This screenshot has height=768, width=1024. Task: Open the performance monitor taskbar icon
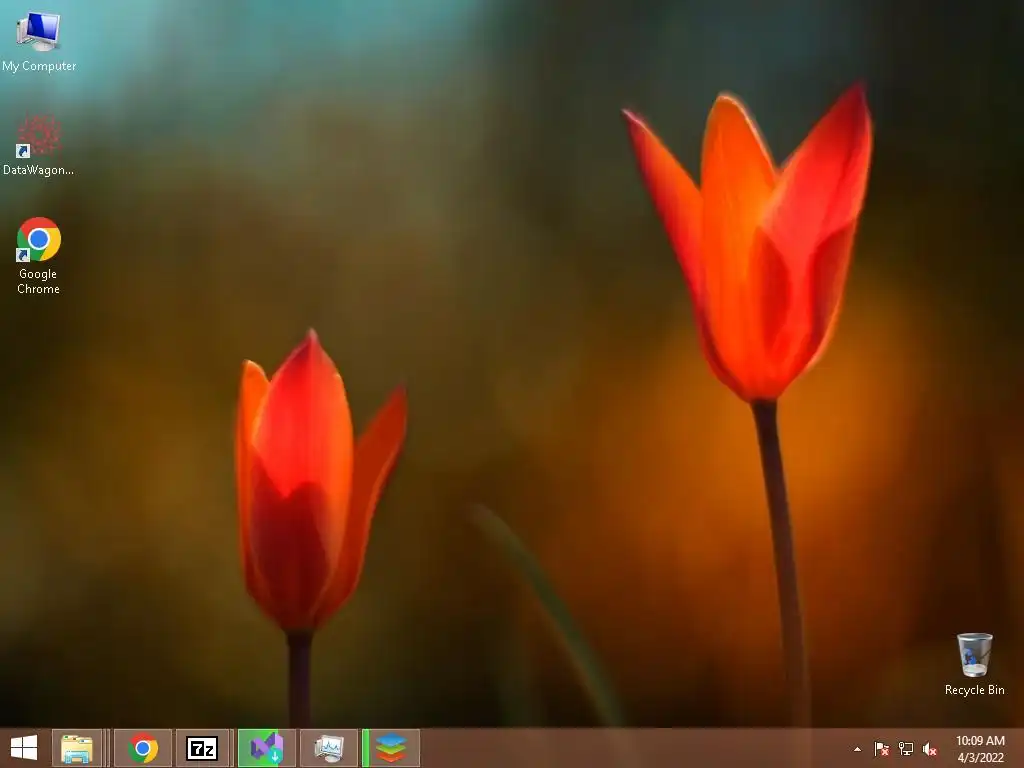click(x=328, y=748)
